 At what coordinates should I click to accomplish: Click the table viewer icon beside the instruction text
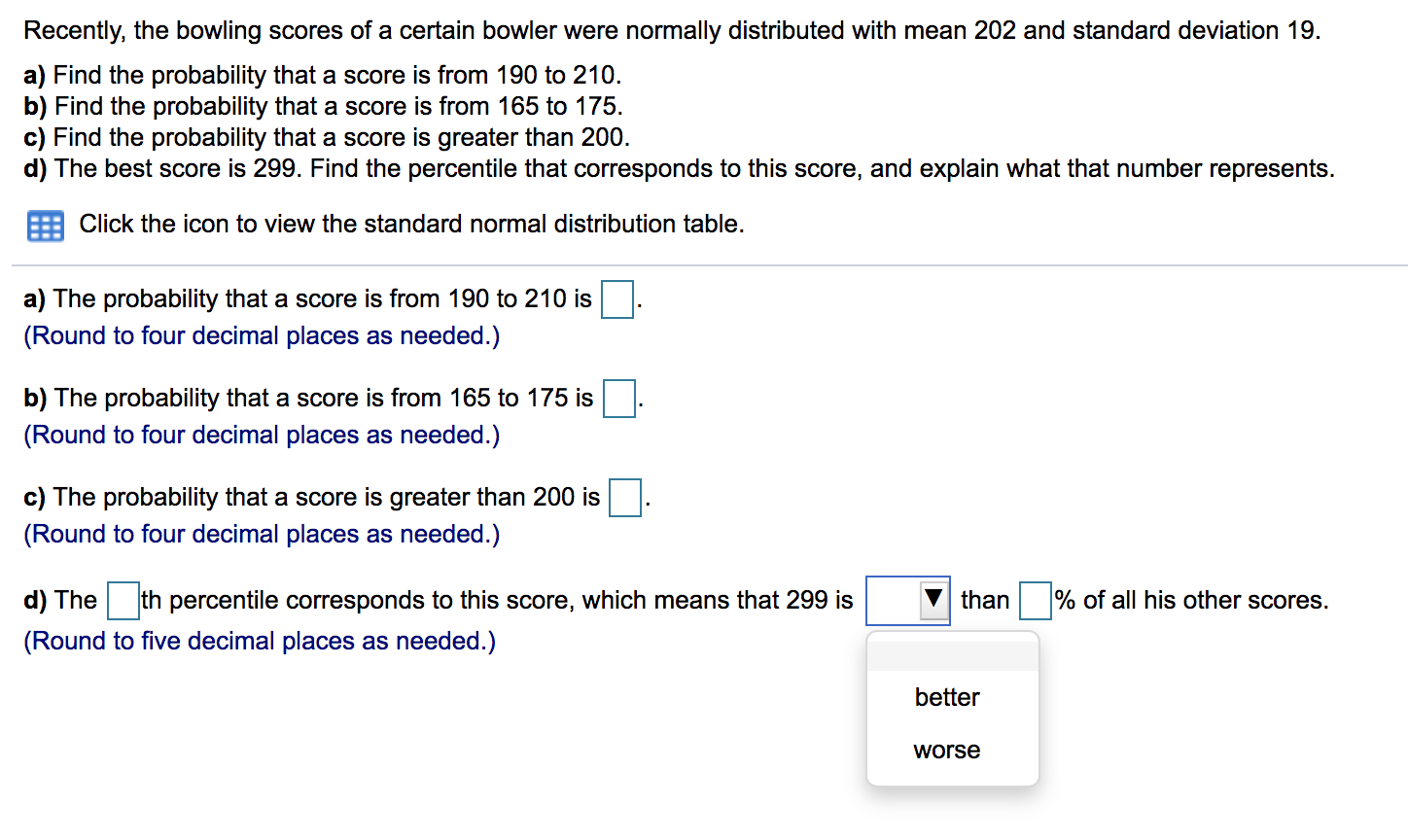[43, 225]
